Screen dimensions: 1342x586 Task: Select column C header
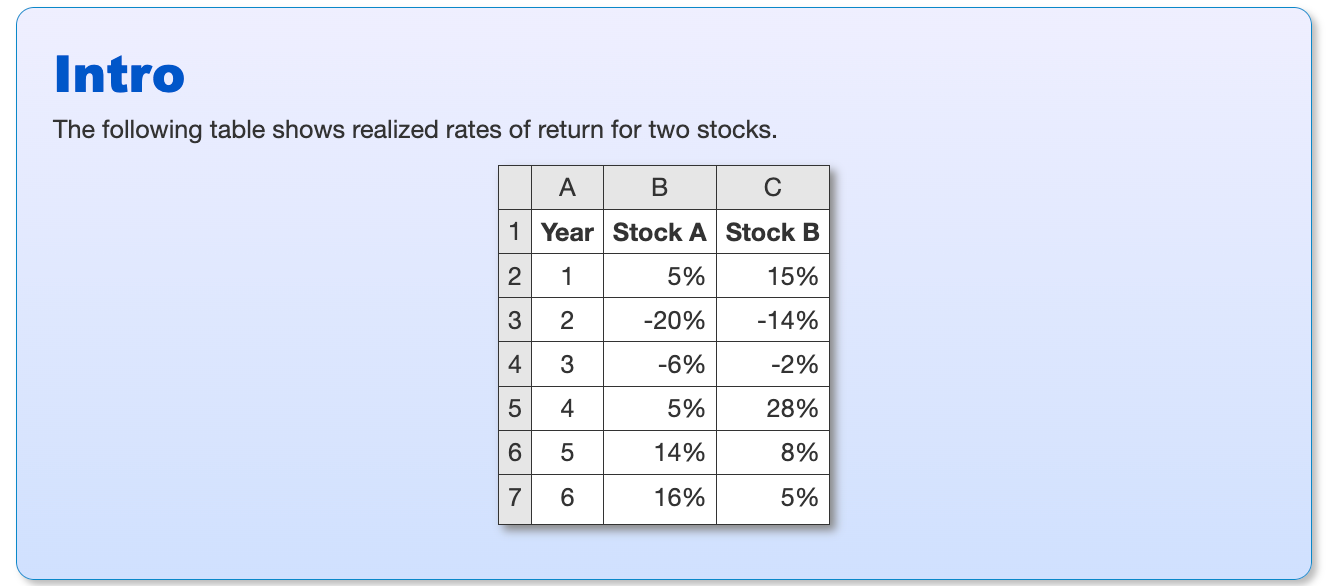(773, 187)
